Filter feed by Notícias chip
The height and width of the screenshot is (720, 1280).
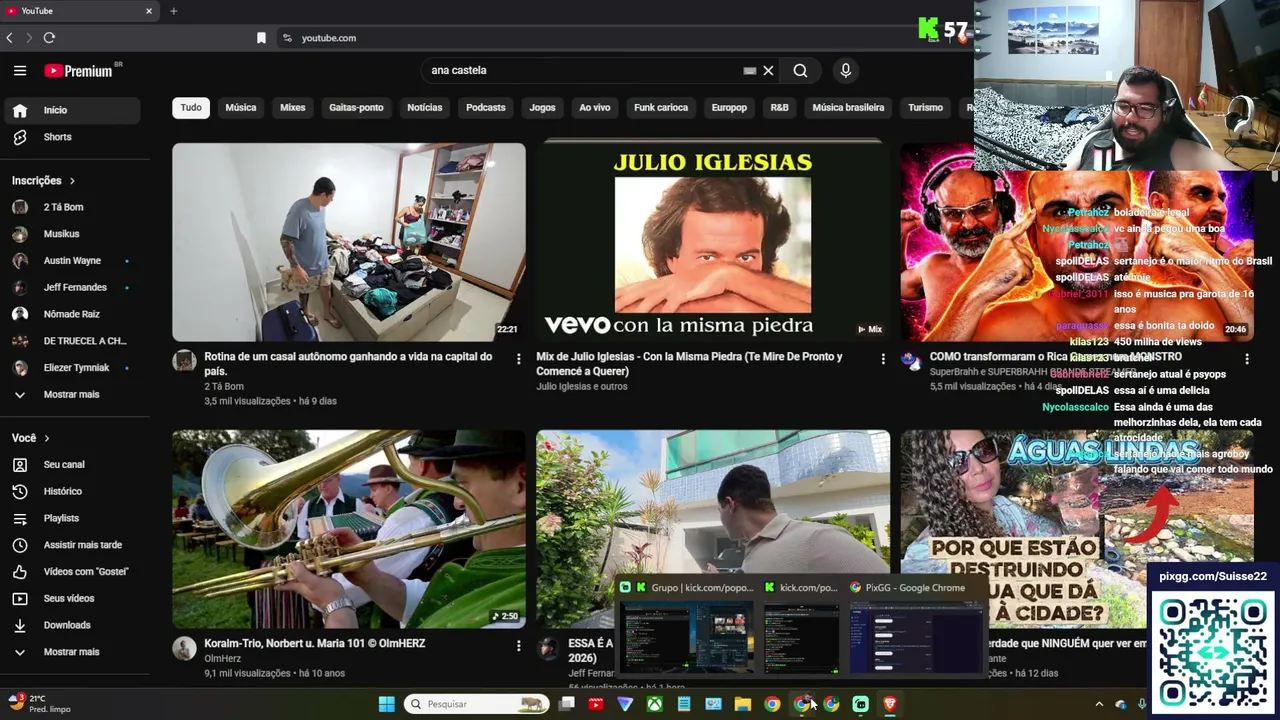tap(425, 108)
